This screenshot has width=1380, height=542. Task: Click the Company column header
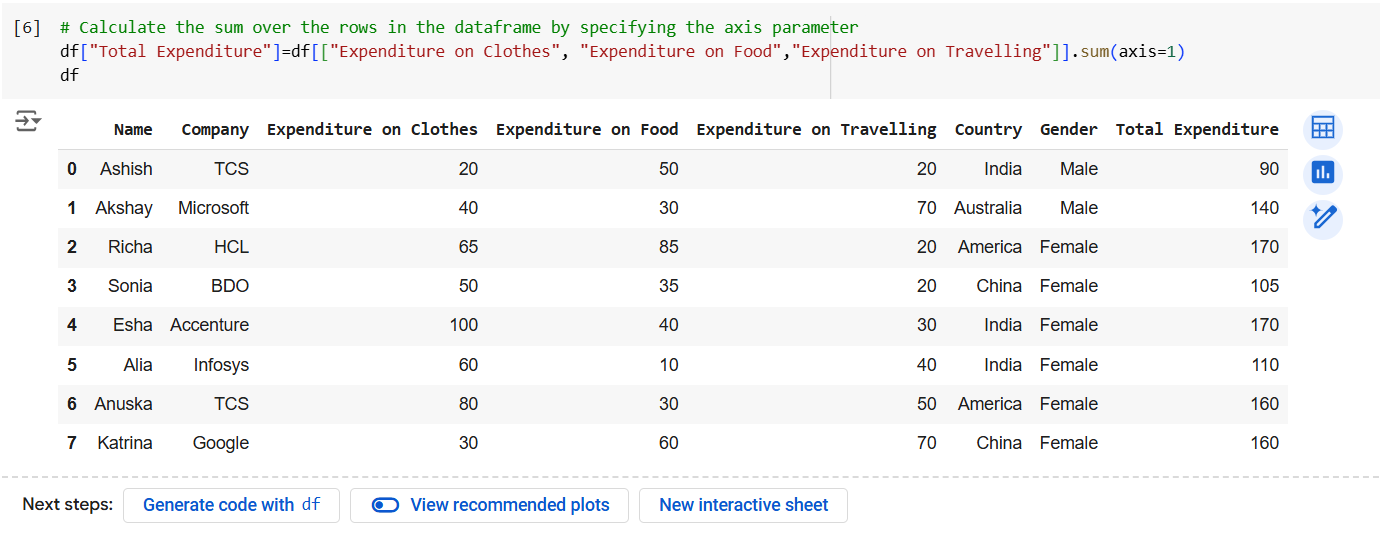point(215,129)
